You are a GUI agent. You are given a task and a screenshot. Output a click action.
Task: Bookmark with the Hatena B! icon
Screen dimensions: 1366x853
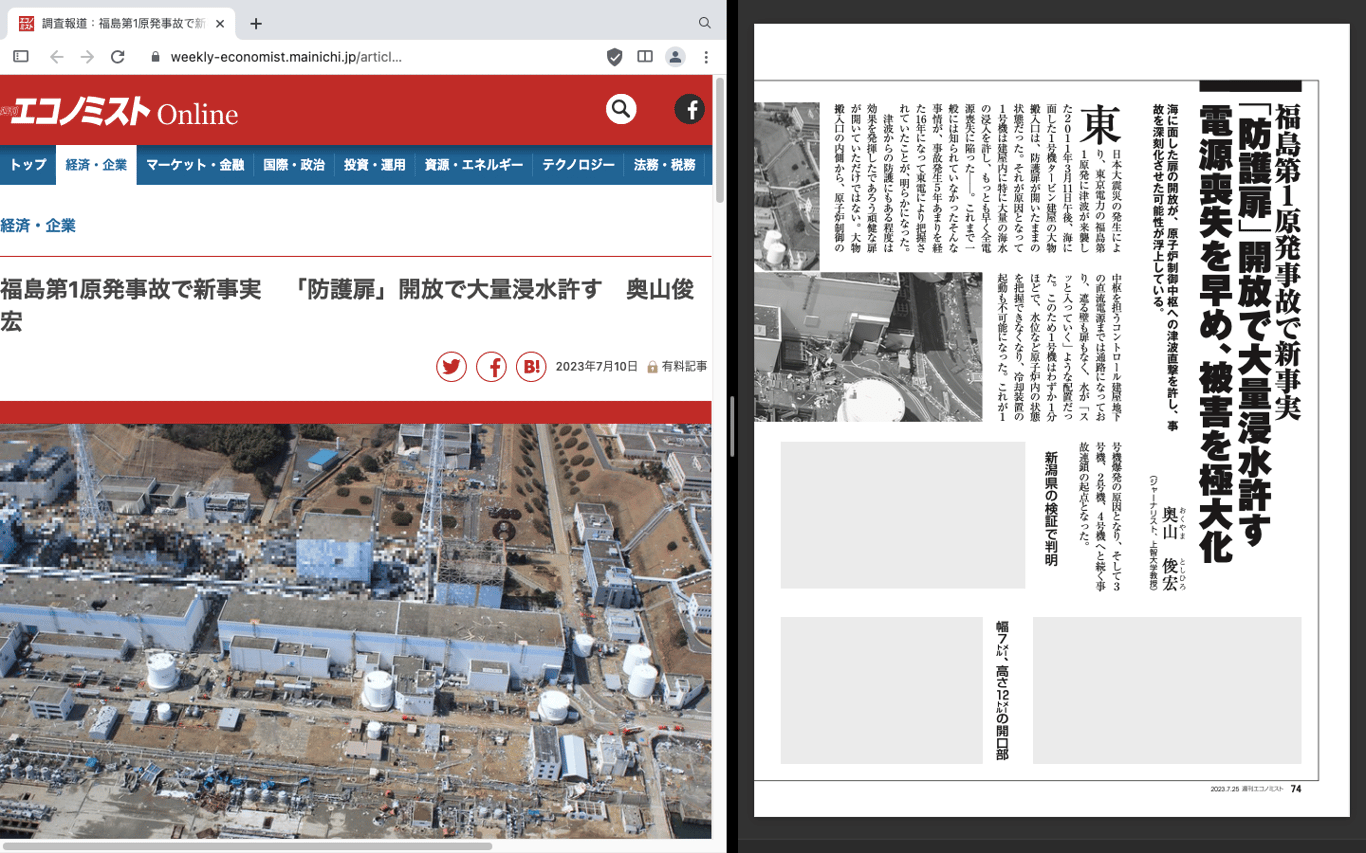(531, 367)
